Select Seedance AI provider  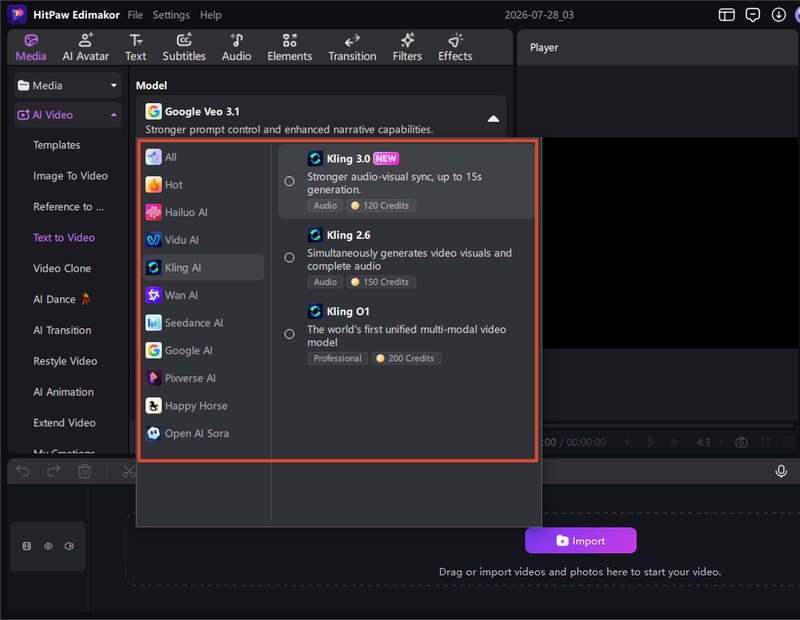coord(203,323)
